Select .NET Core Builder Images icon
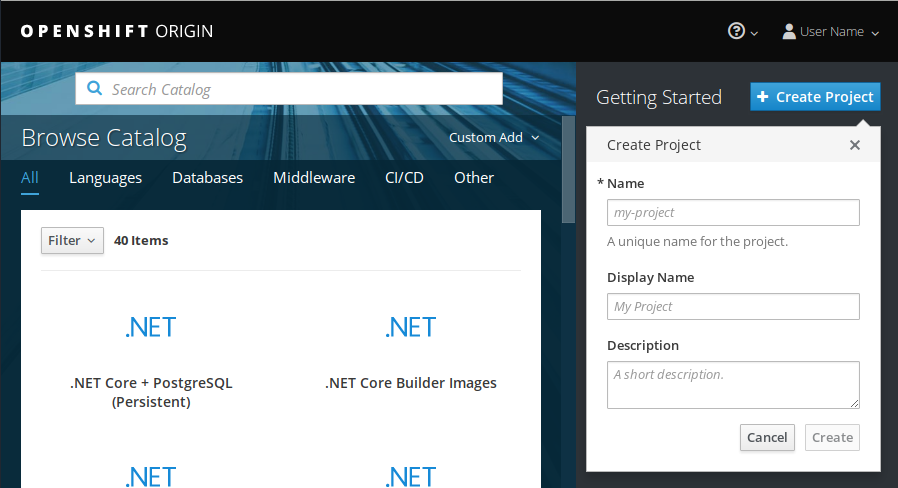The height and width of the screenshot is (488, 898). [x=411, y=328]
